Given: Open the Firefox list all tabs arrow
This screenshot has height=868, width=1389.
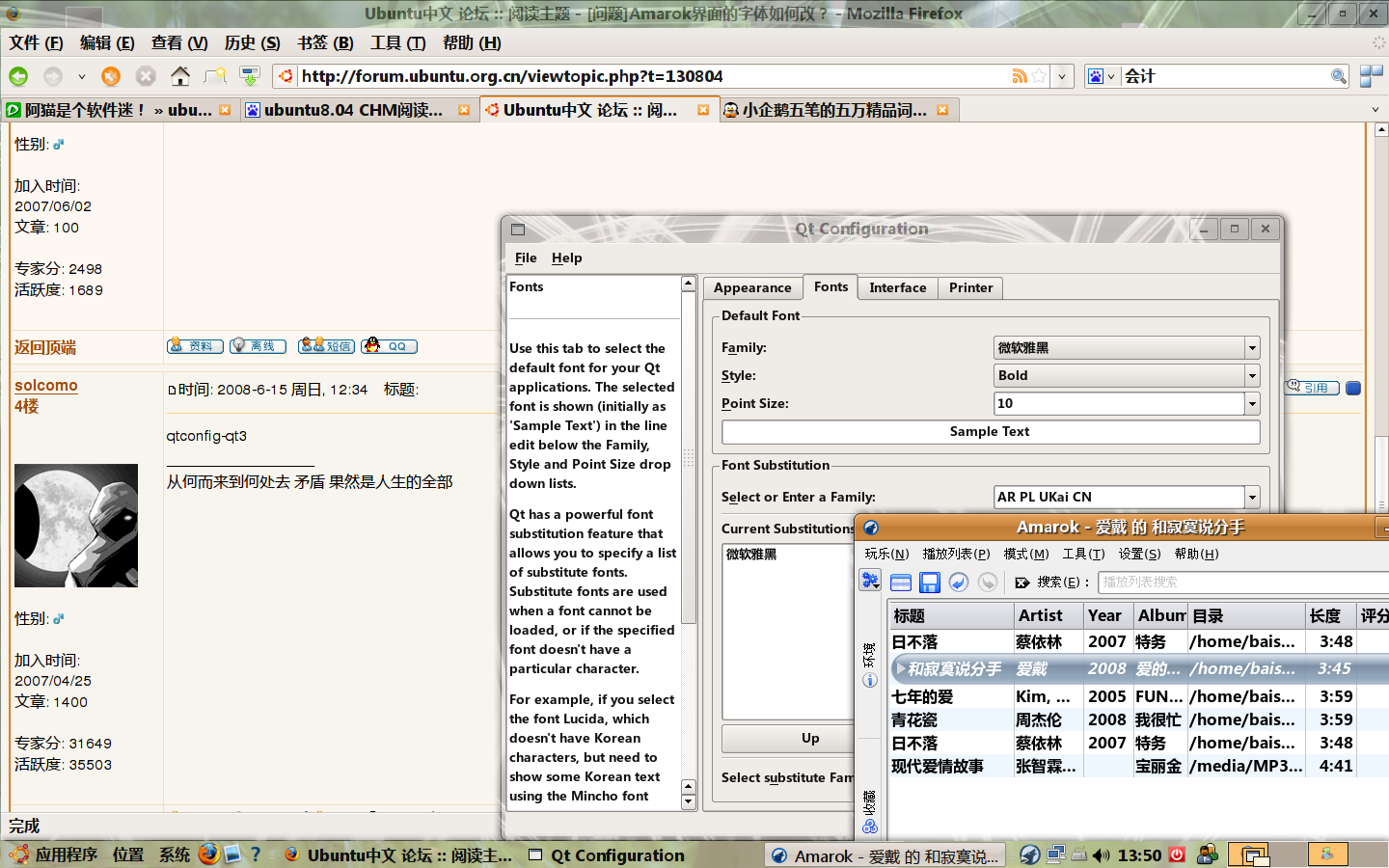Looking at the screenshot, I should [1375, 110].
